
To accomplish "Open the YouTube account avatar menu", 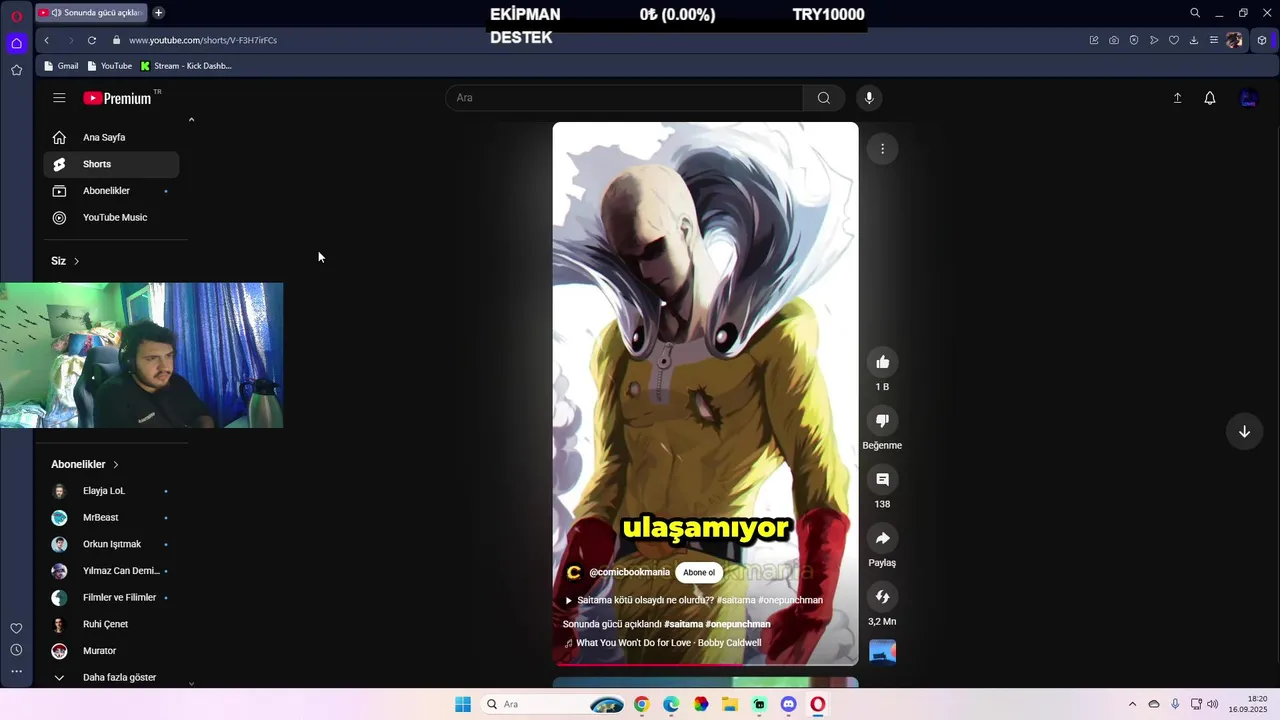I will [1248, 98].
